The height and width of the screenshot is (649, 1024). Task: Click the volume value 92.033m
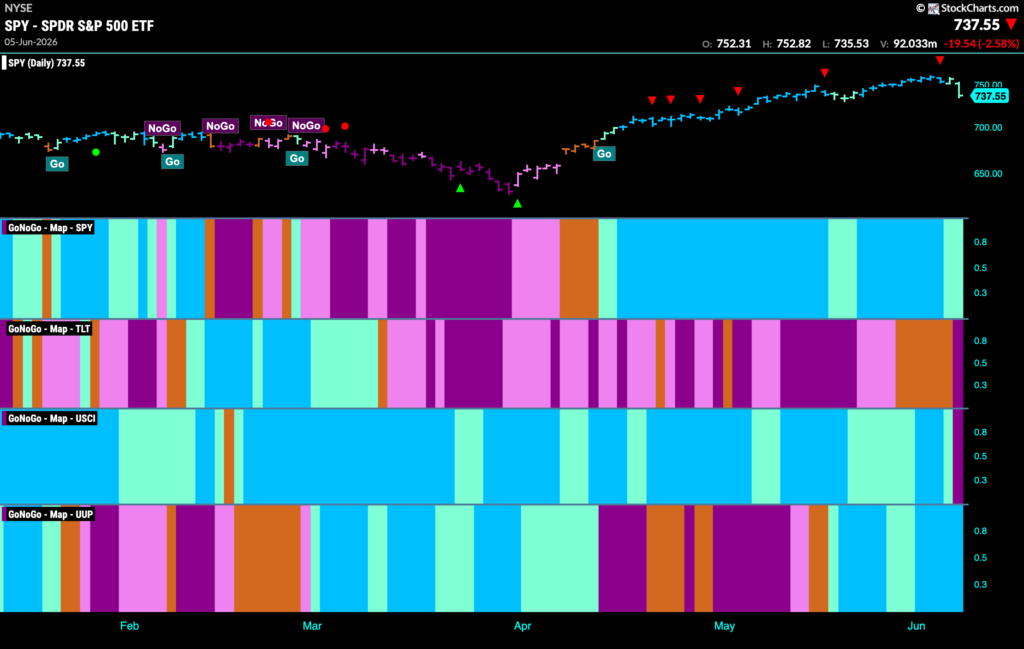tap(915, 44)
